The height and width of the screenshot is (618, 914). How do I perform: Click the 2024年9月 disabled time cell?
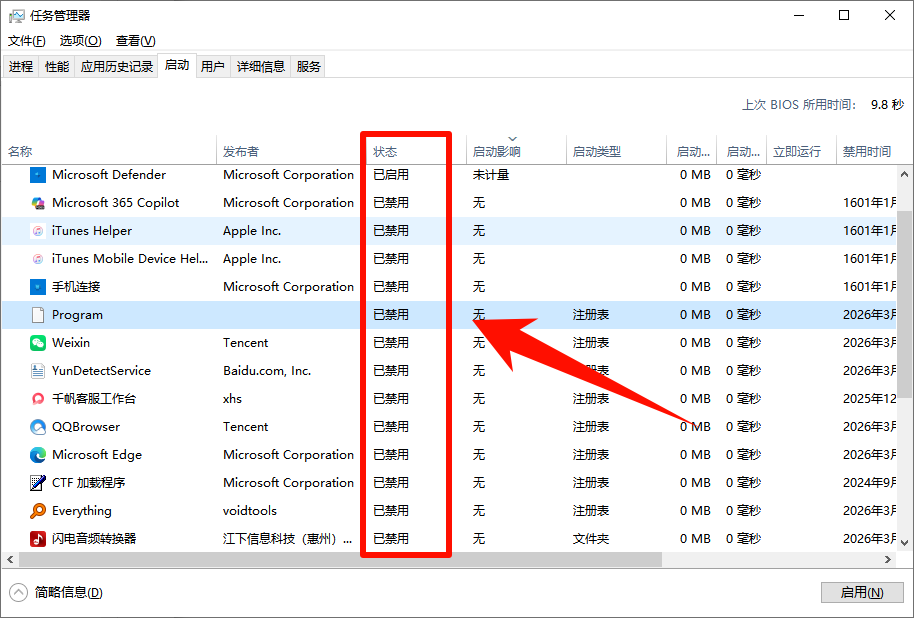[x=869, y=483]
